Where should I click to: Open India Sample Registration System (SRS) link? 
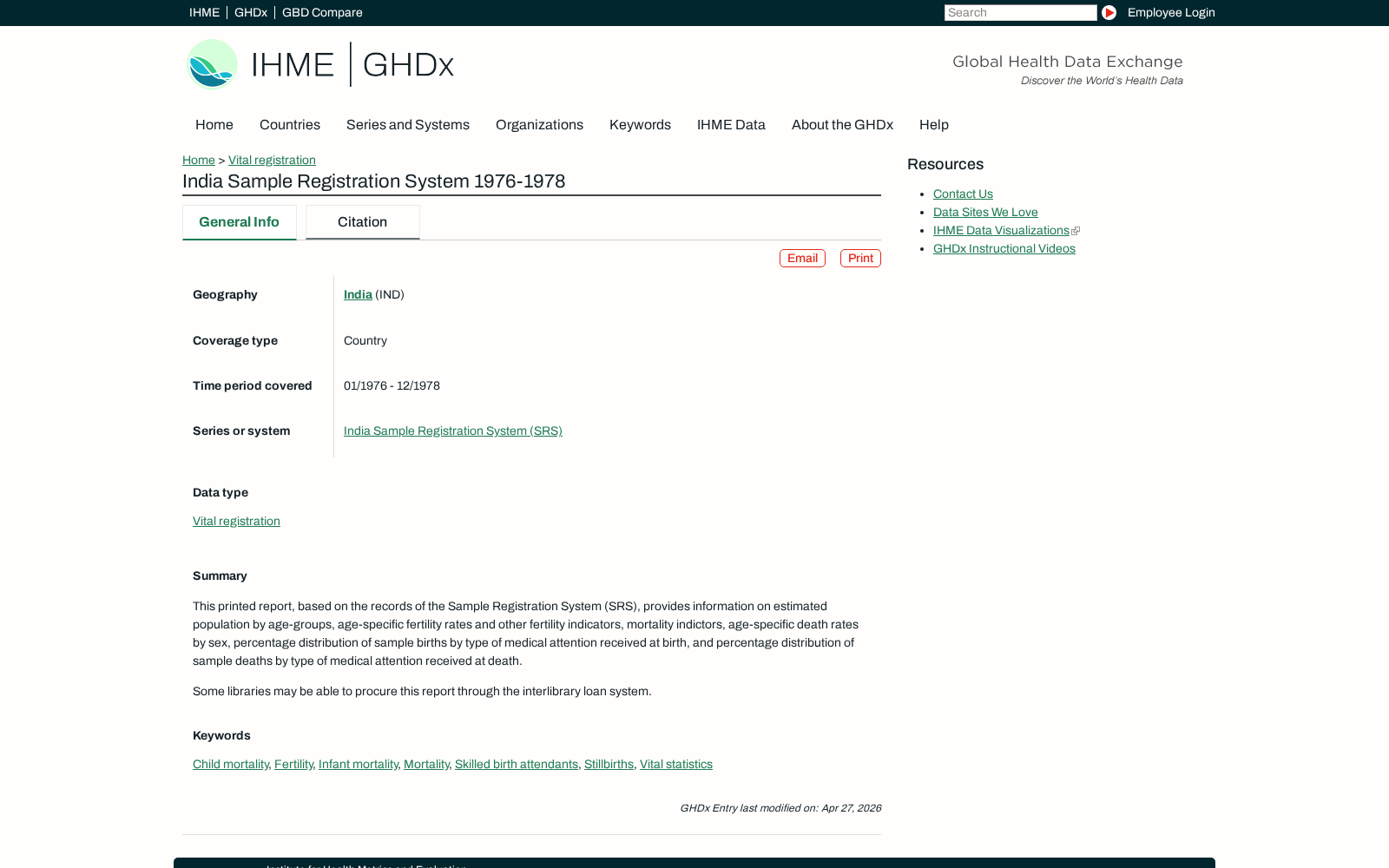coord(453,431)
